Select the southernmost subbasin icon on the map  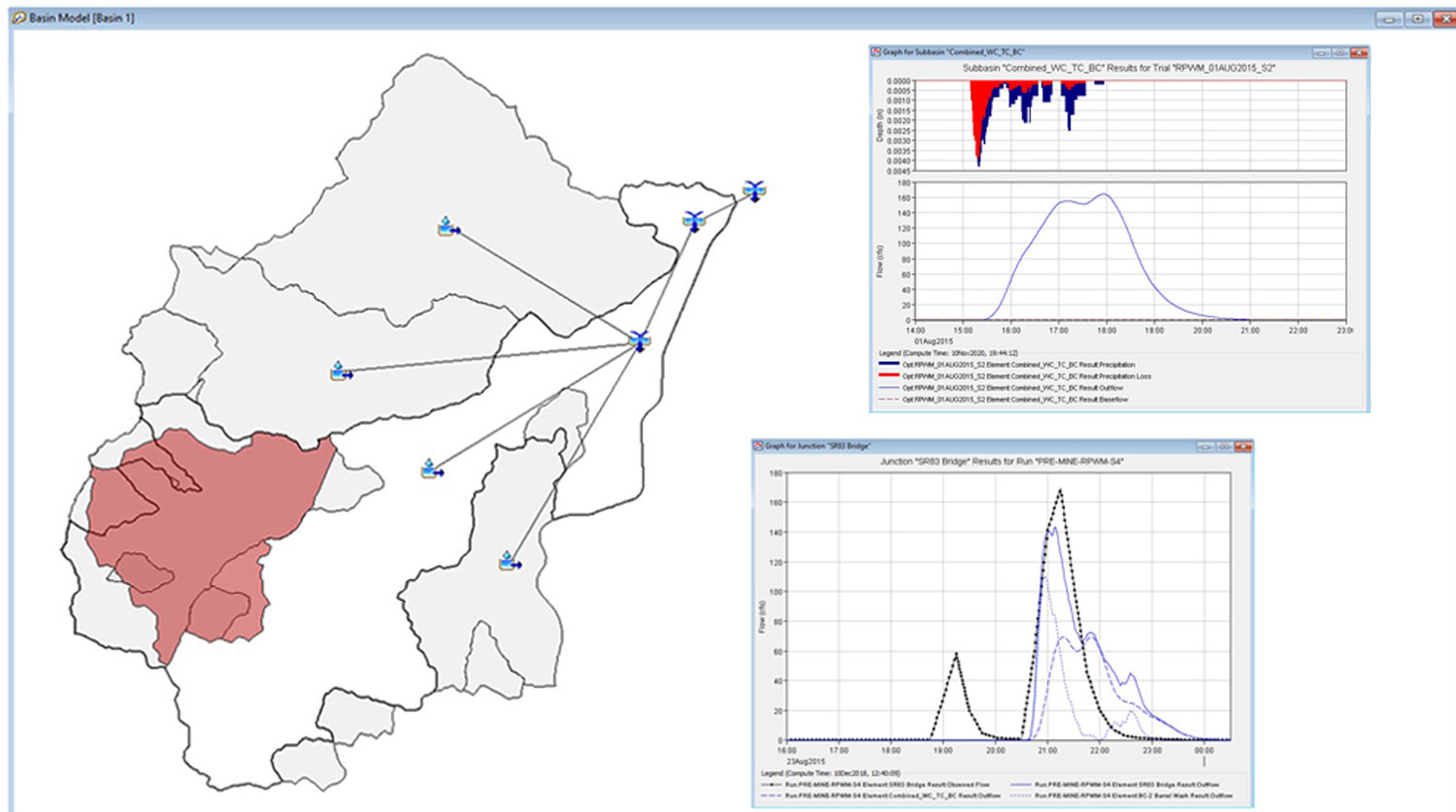tap(510, 562)
